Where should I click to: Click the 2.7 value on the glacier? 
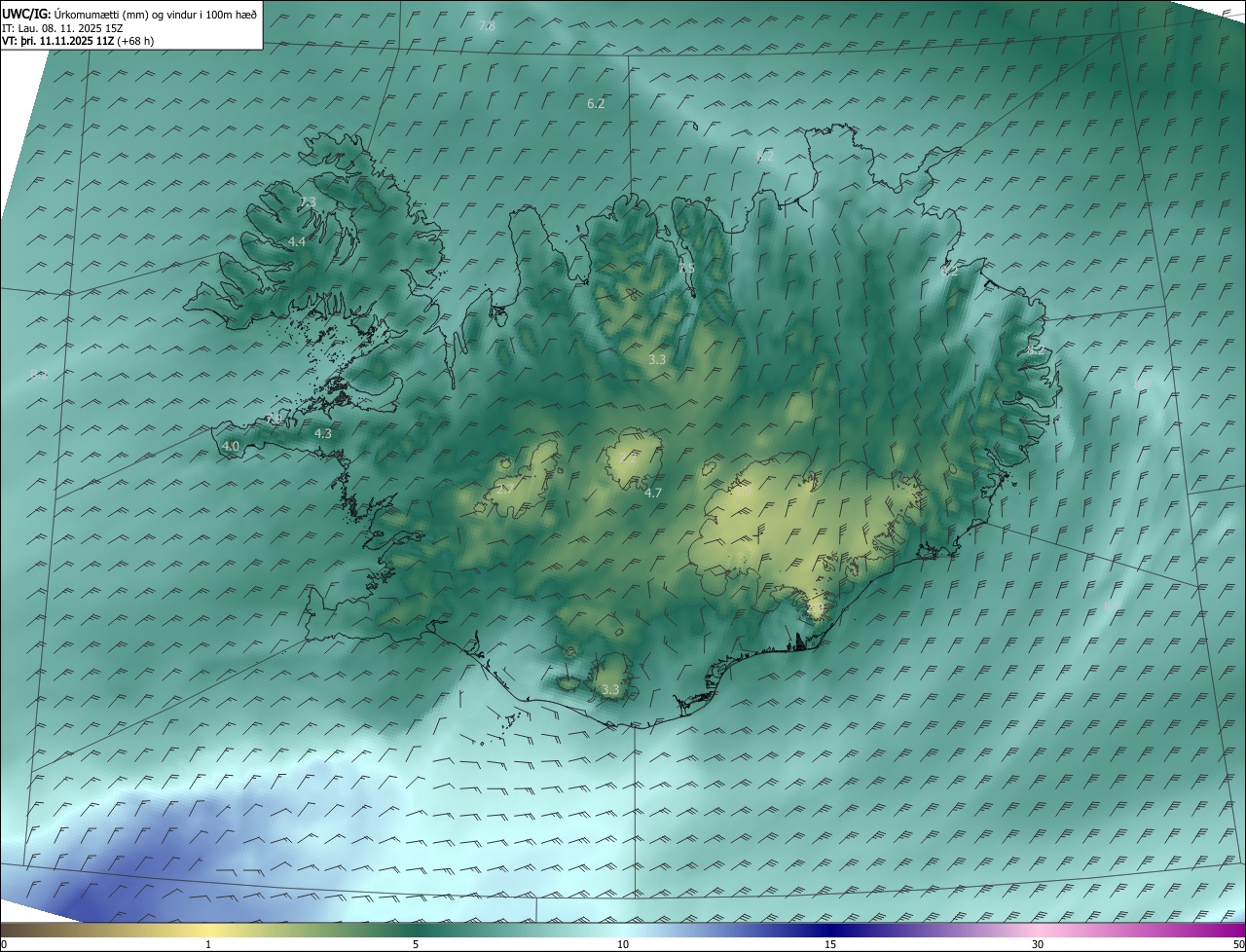504,489
